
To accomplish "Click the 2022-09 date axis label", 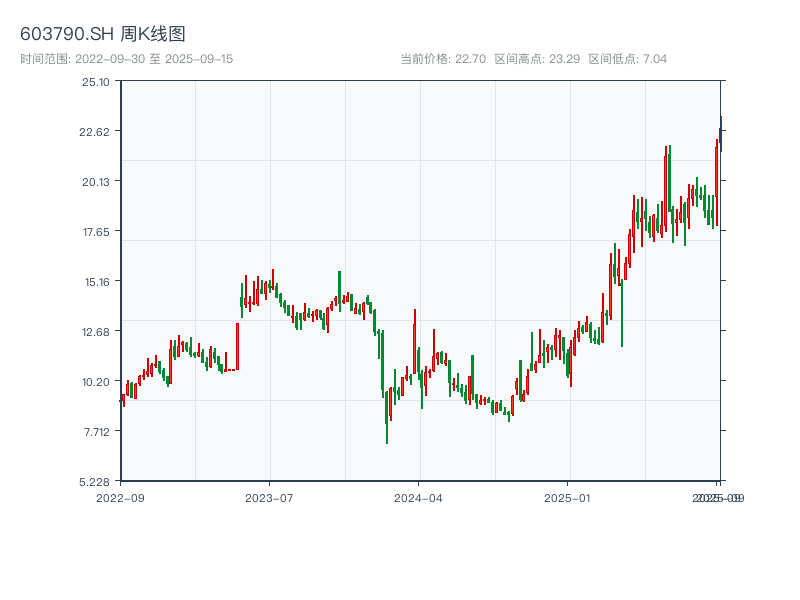I will click(x=120, y=497).
